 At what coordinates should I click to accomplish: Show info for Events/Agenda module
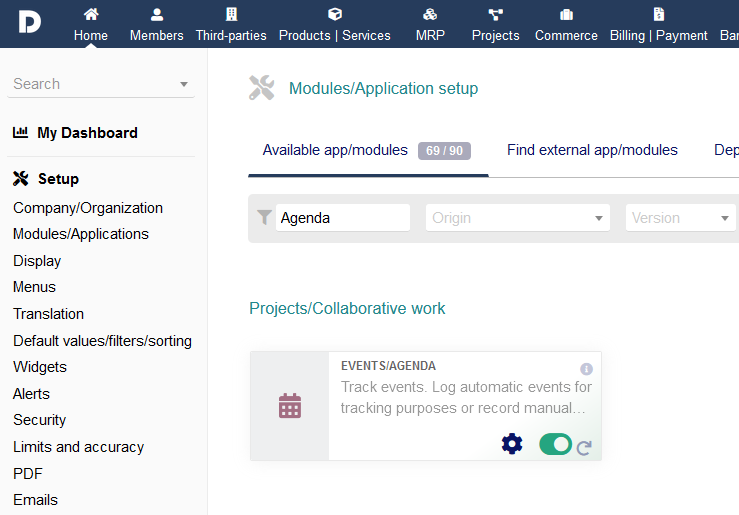[587, 369]
